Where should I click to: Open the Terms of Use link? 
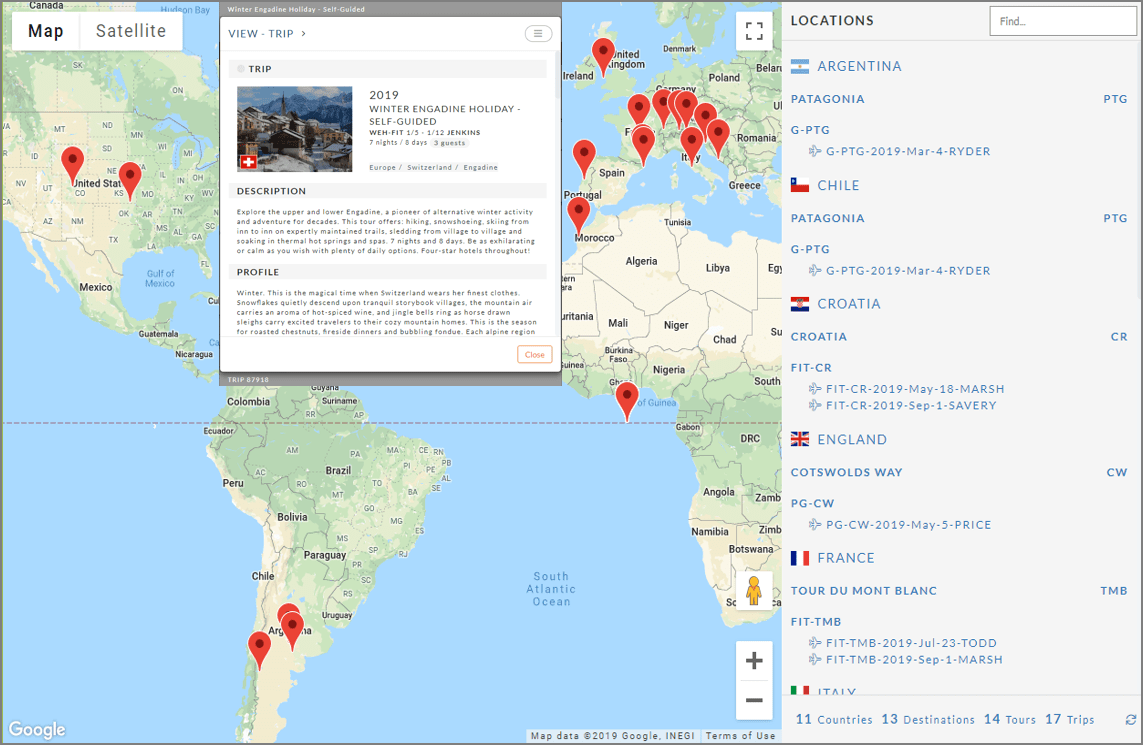pyautogui.click(x=740, y=736)
